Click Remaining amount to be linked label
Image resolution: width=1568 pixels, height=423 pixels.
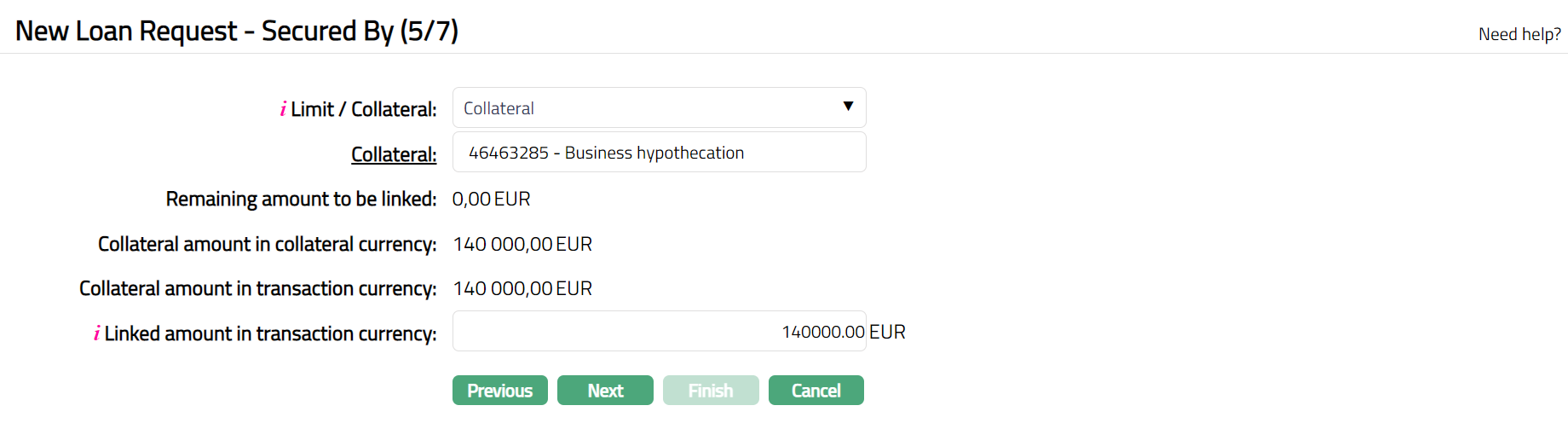coord(301,200)
